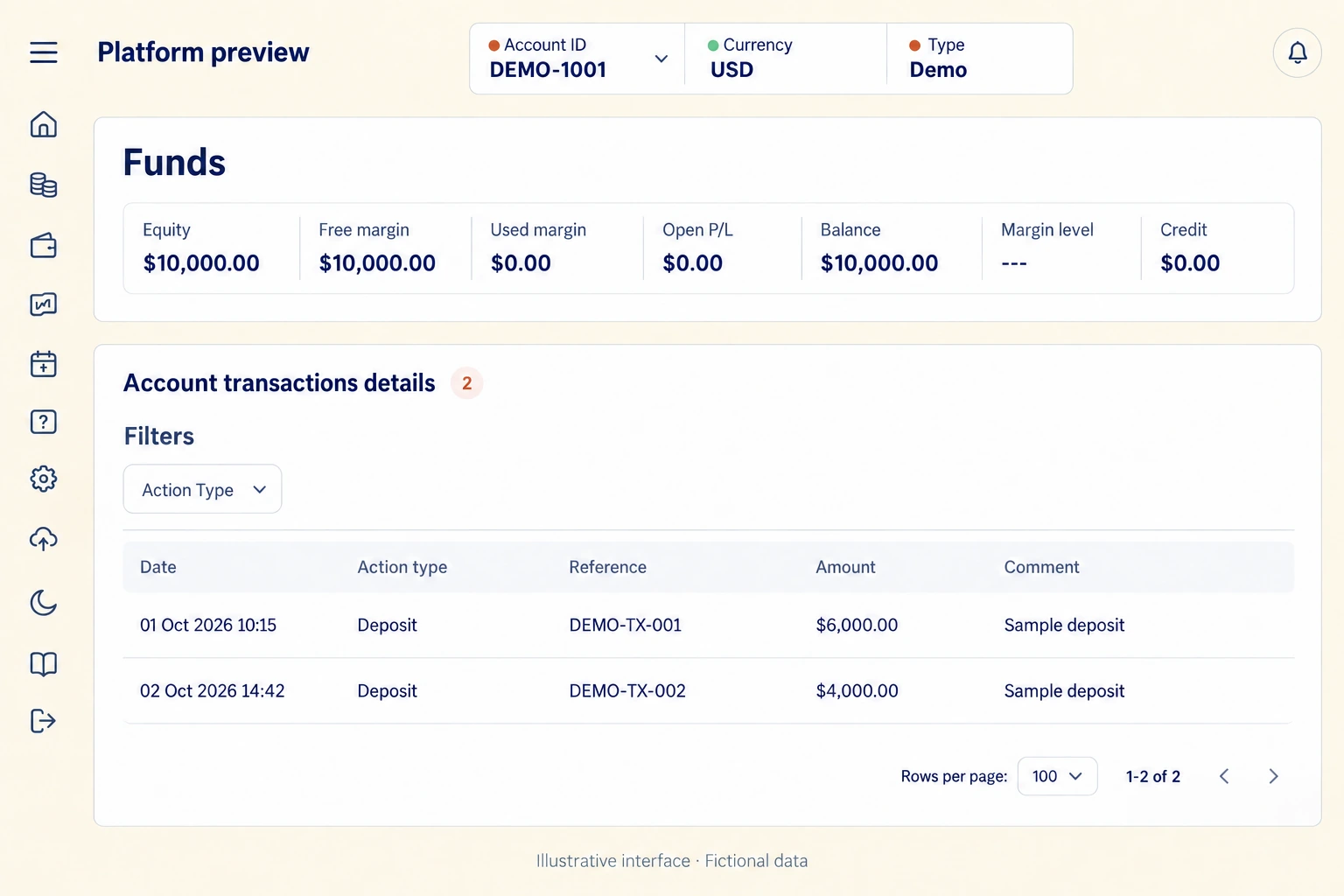Open the wallet sidebar icon
This screenshot has height=896, width=1344.
point(44,245)
